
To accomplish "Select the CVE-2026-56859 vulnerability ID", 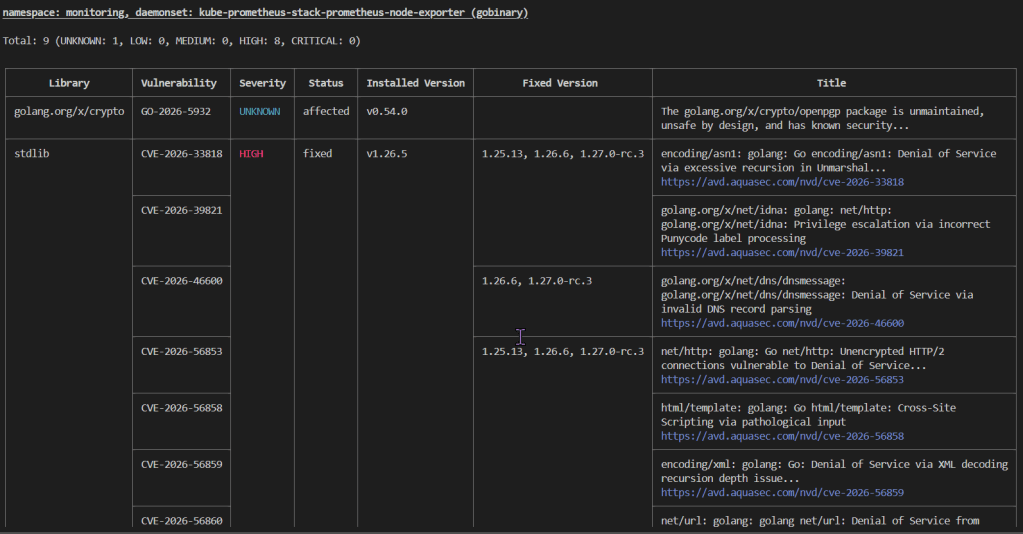I will tap(181, 465).
